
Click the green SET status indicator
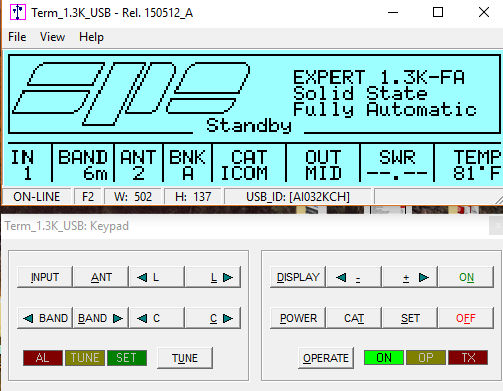pos(127,358)
